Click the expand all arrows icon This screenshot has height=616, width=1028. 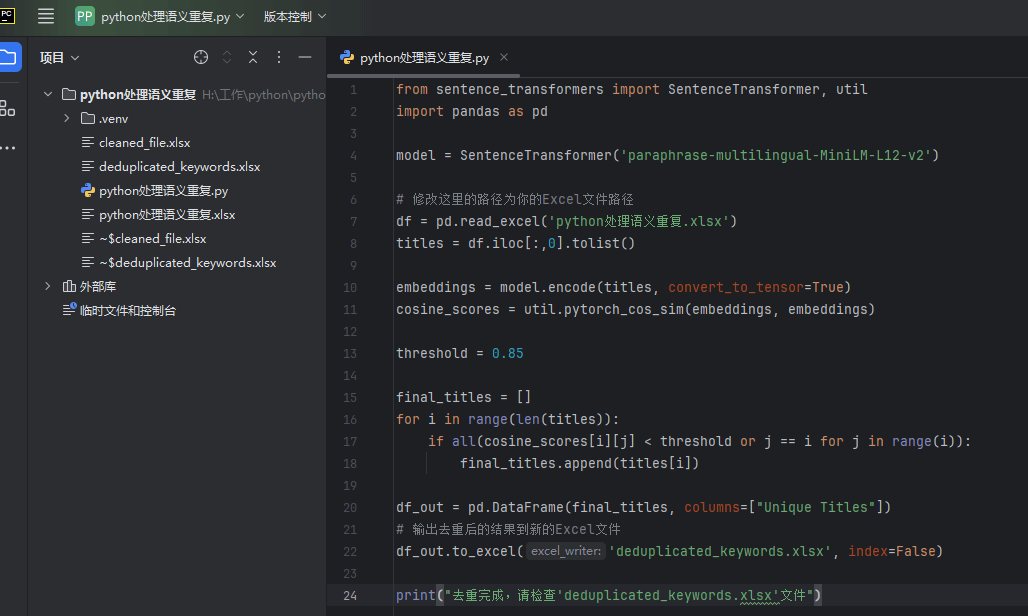227,57
